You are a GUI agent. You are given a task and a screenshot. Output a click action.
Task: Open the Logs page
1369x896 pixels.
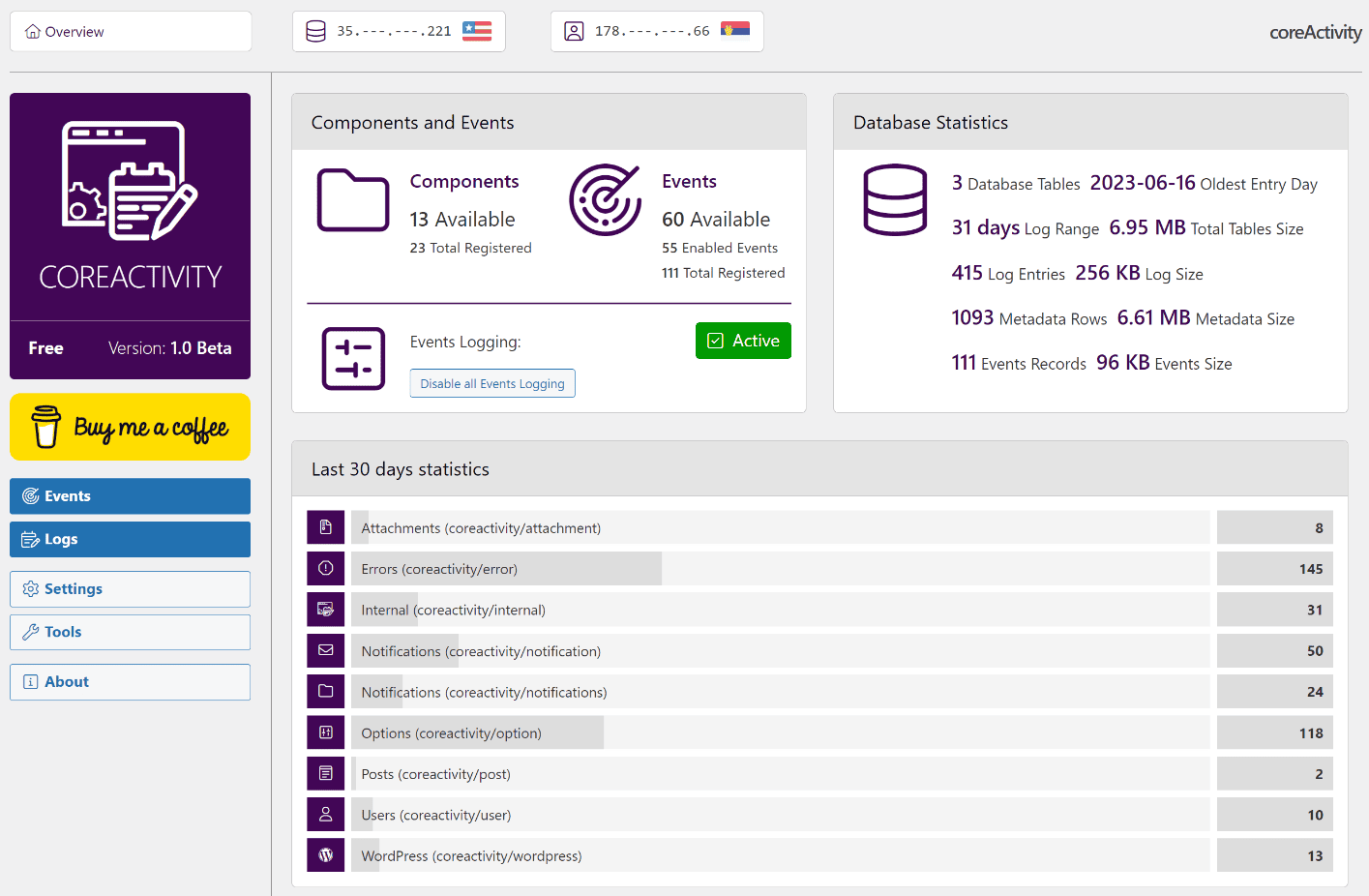pos(130,540)
